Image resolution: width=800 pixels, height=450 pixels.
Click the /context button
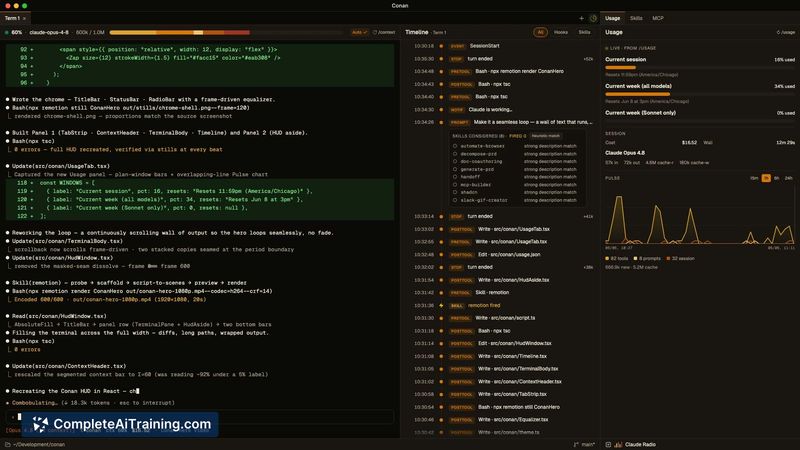coord(384,32)
